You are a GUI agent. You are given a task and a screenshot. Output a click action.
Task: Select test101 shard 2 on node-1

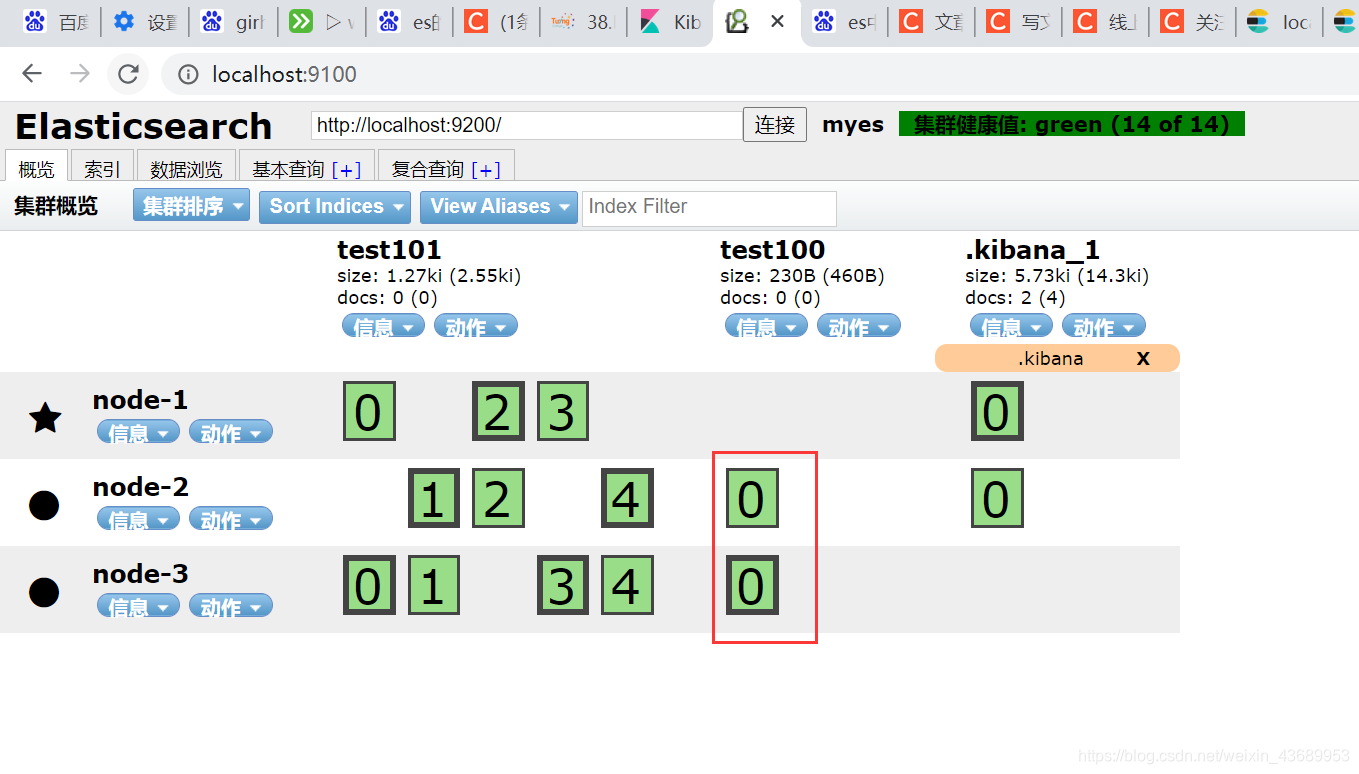[x=498, y=411]
